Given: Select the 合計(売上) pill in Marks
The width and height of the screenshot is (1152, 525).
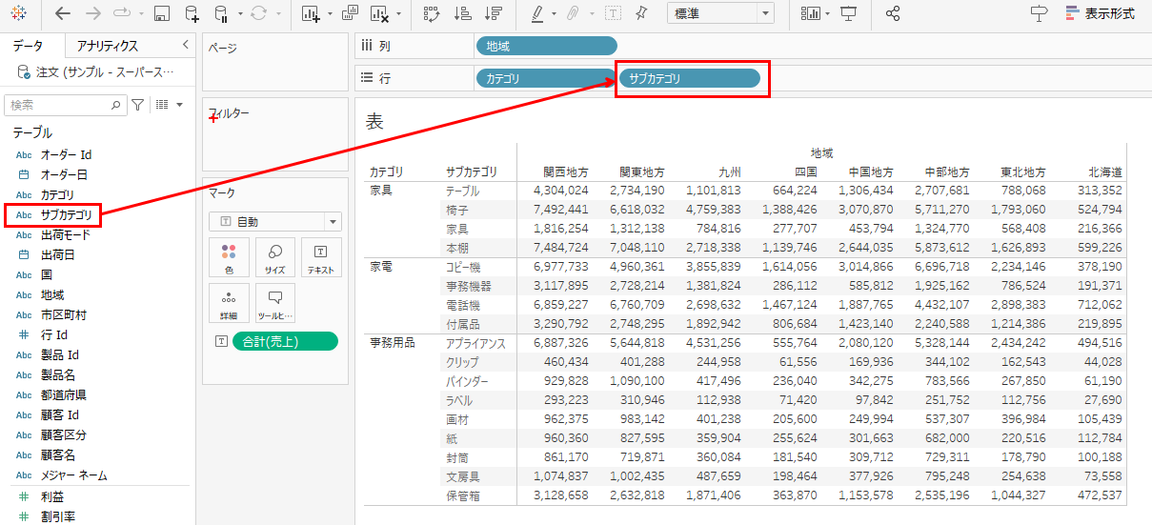Looking at the screenshot, I should tap(285, 341).
